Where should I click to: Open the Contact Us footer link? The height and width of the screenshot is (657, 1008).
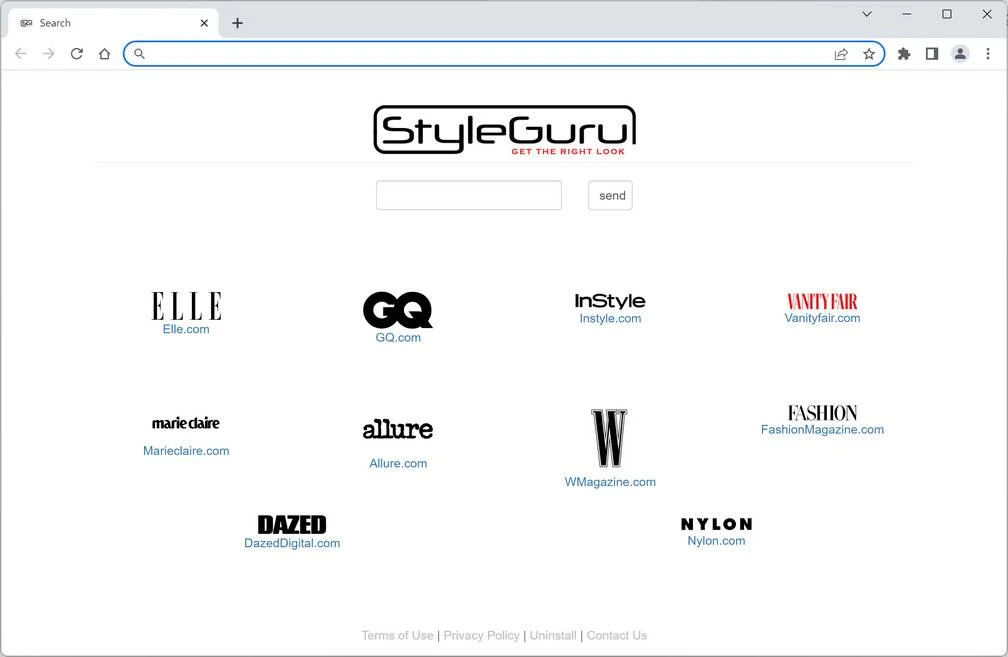click(616, 635)
